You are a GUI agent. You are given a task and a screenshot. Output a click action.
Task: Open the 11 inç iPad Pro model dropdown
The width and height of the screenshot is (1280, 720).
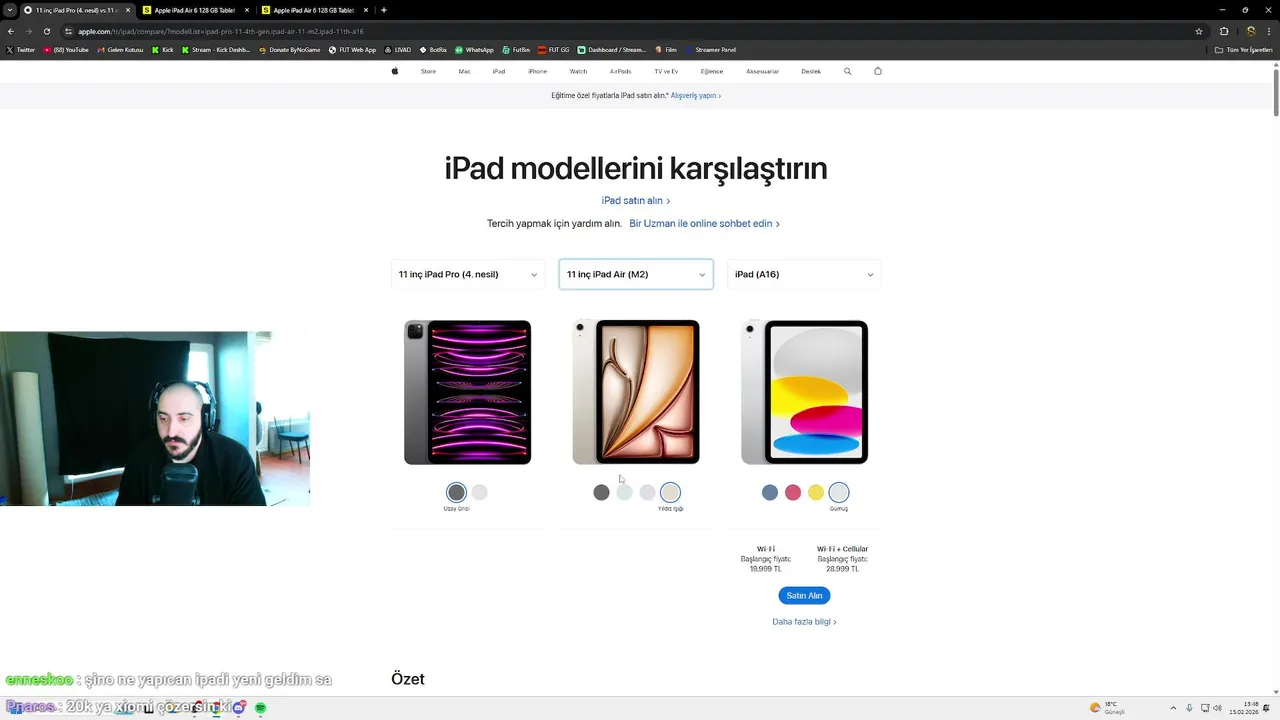(x=467, y=274)
